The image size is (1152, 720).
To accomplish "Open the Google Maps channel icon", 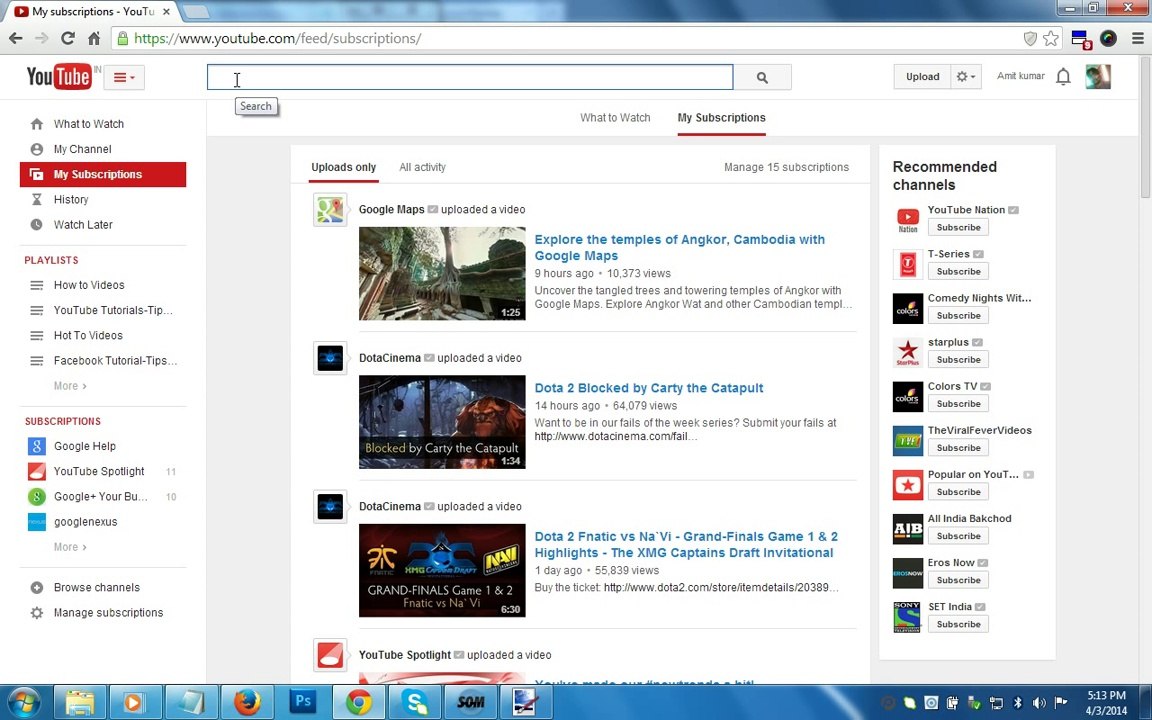I will coord(330,210).
